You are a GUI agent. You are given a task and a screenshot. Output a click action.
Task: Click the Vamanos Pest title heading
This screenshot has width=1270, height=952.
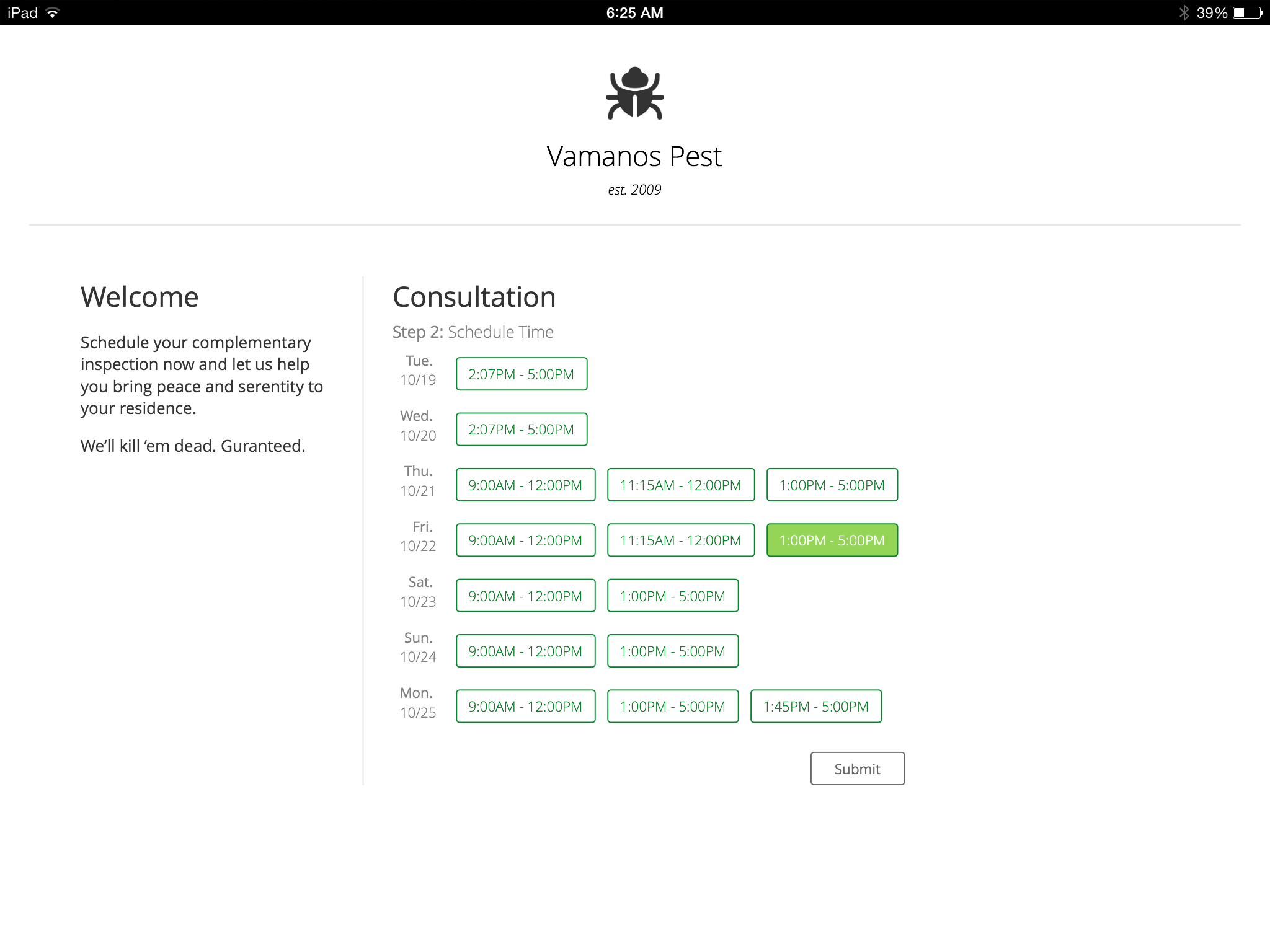[x=634, y=156]
